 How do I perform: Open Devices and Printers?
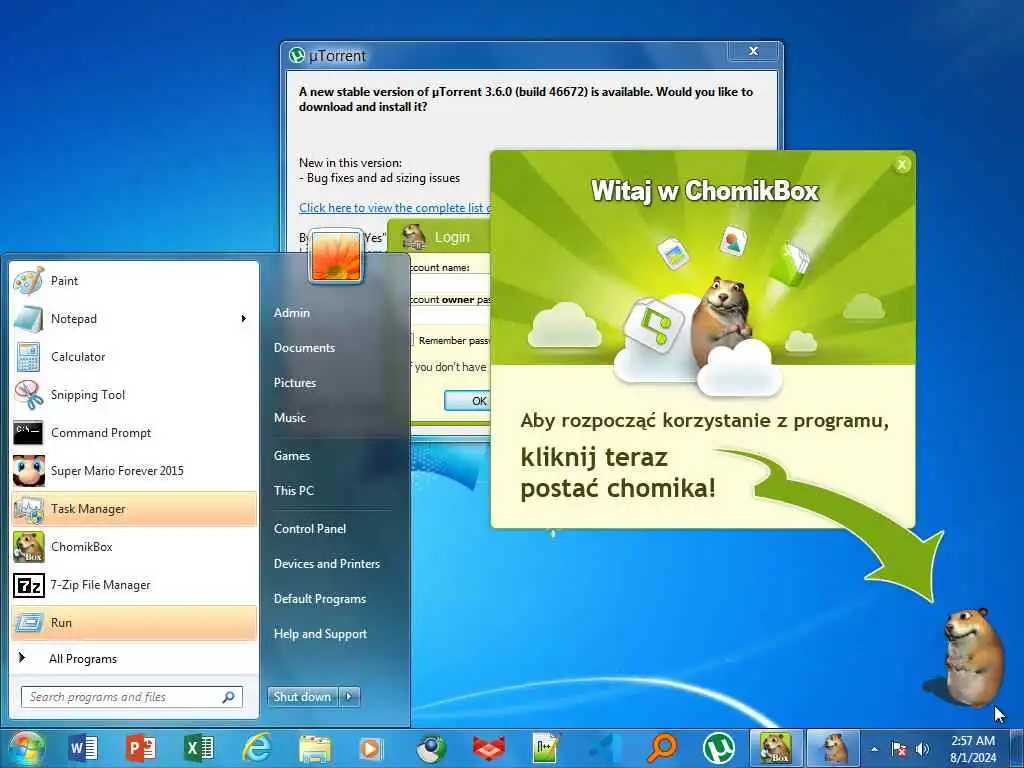(327, 564)
